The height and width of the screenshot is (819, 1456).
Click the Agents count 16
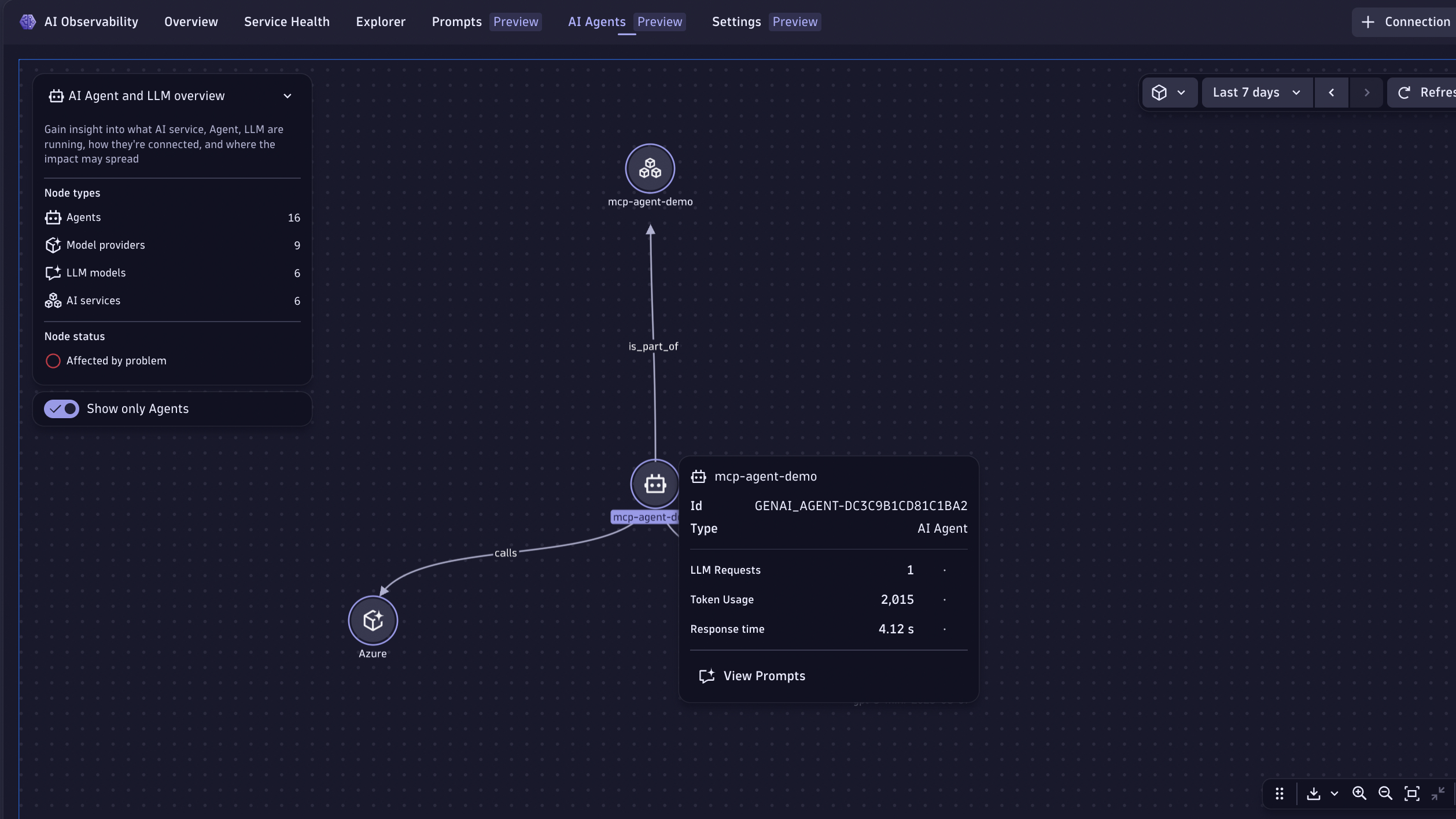(x=294, y=218)
